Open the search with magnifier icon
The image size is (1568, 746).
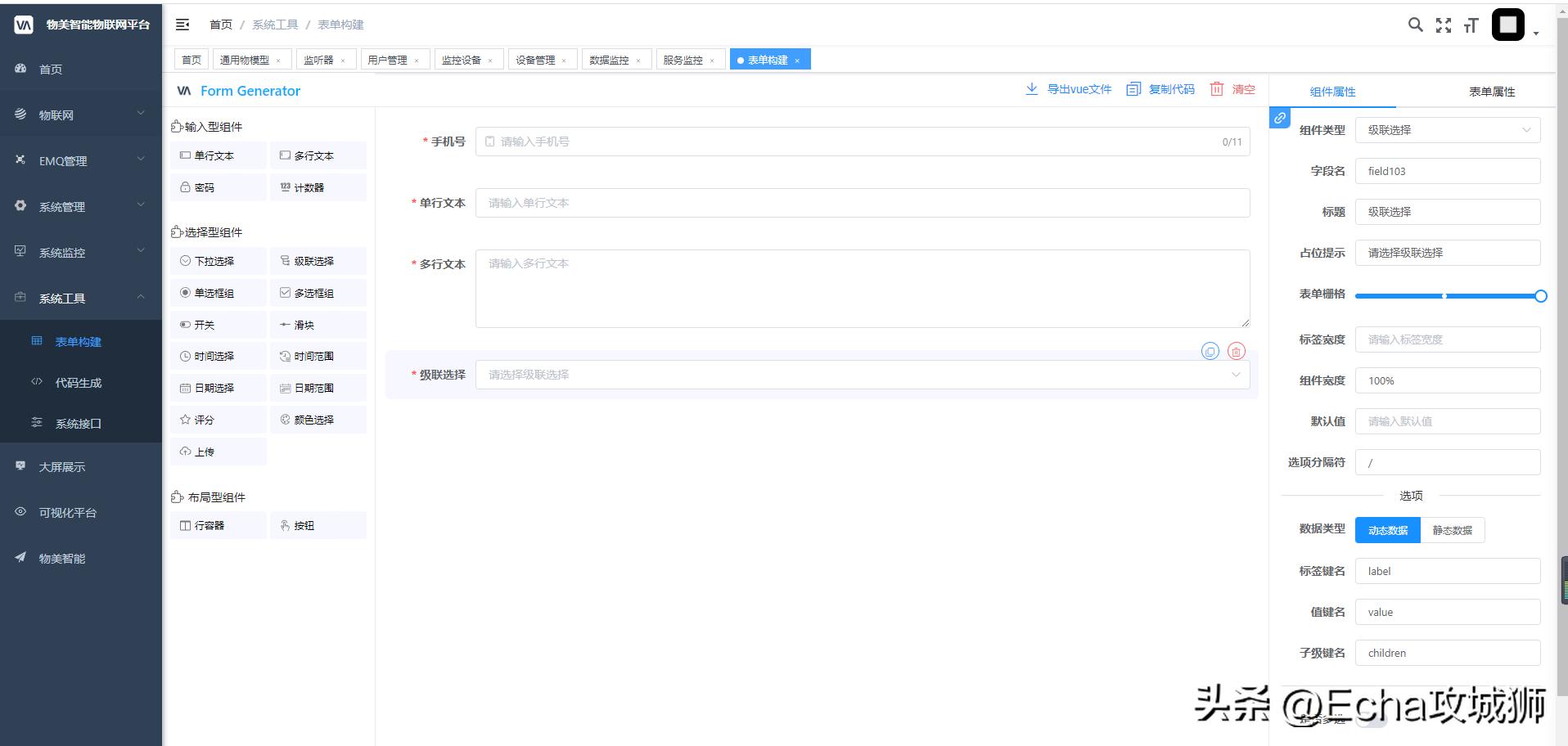pos(1415,25)
